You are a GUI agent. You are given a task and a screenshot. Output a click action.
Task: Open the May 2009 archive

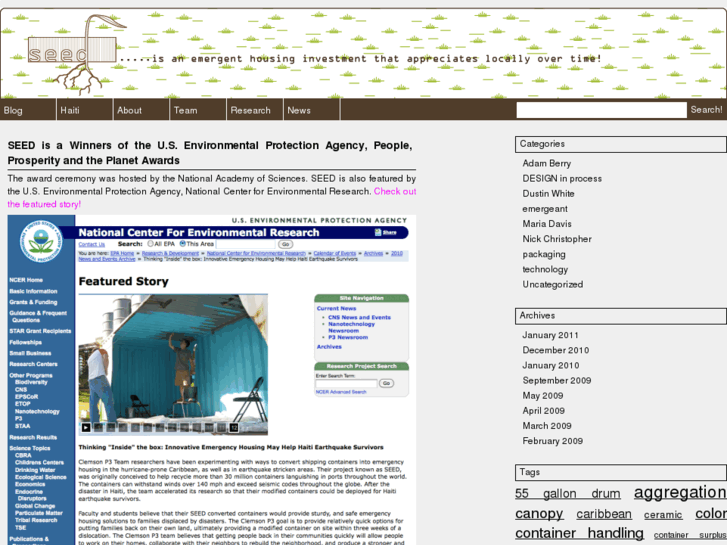(x=542, y=396)
